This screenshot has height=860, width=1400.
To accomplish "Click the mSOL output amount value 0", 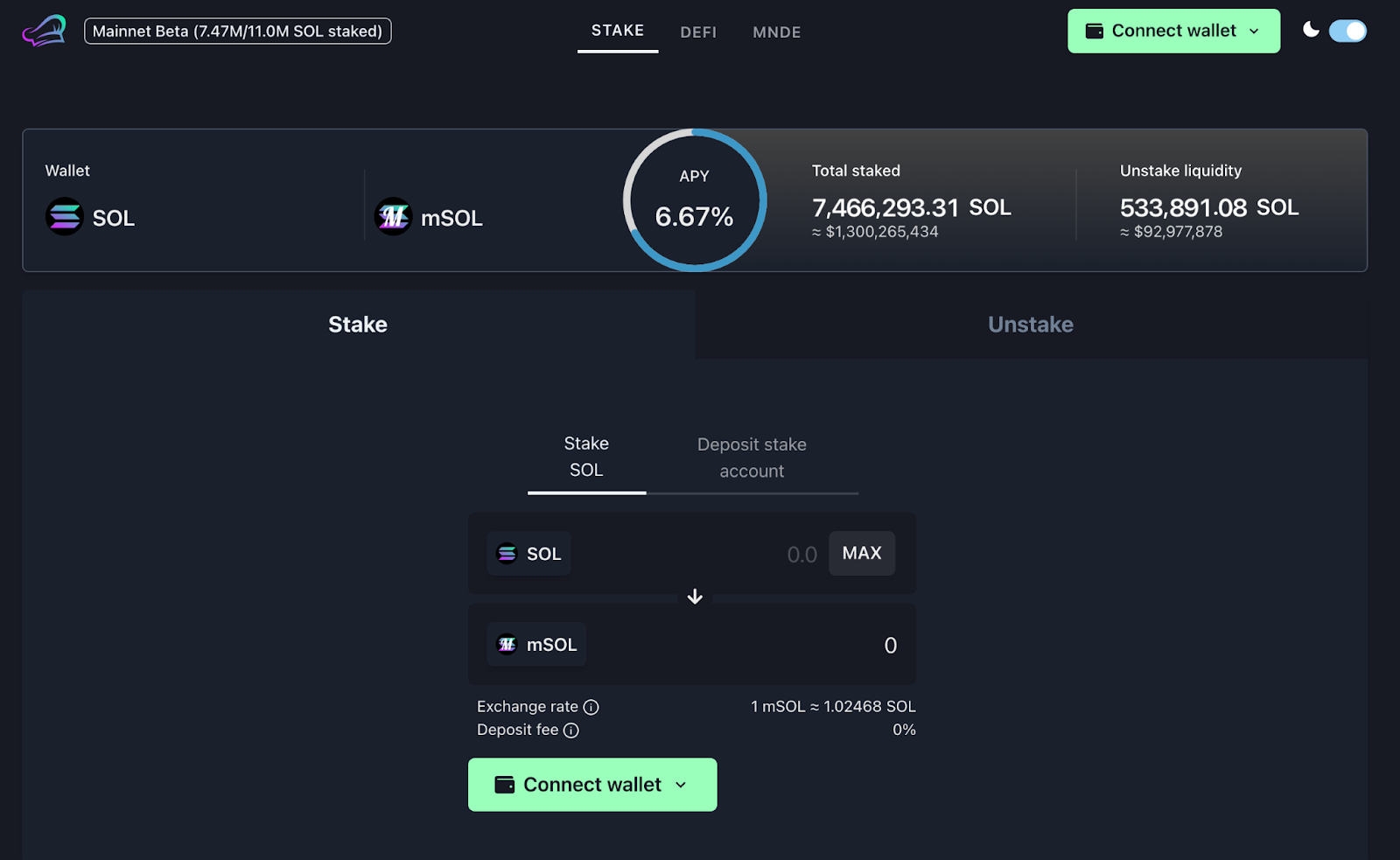I will [x=890, y=646].
